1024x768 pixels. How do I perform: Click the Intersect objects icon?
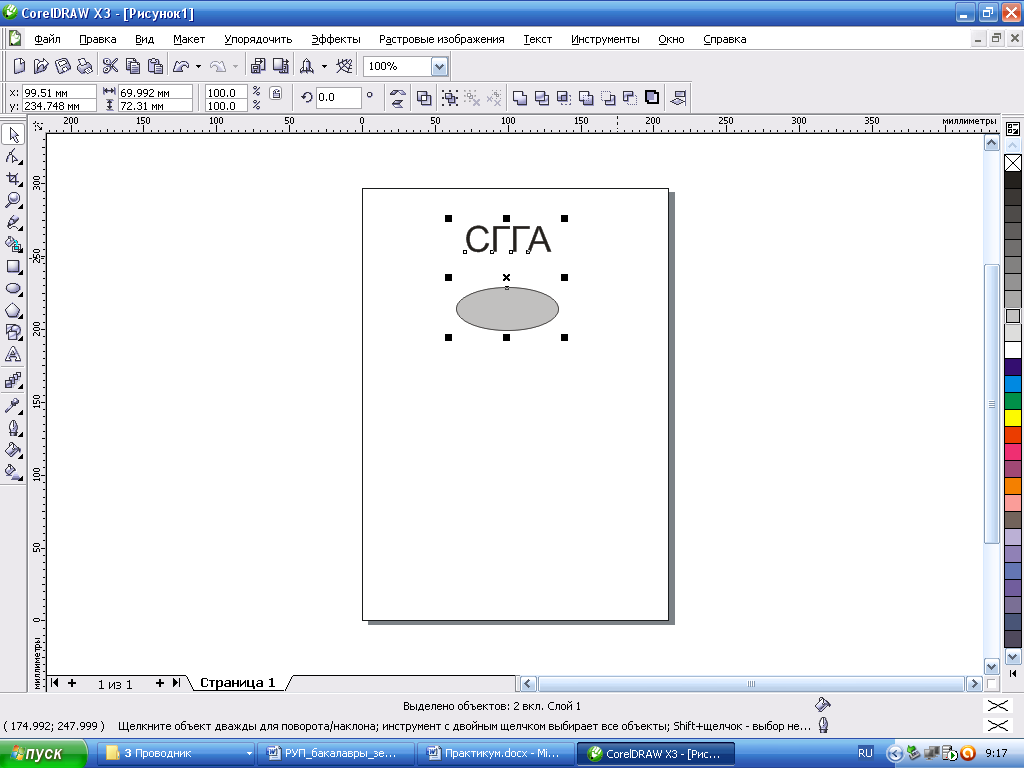click(x=564, y=98)
